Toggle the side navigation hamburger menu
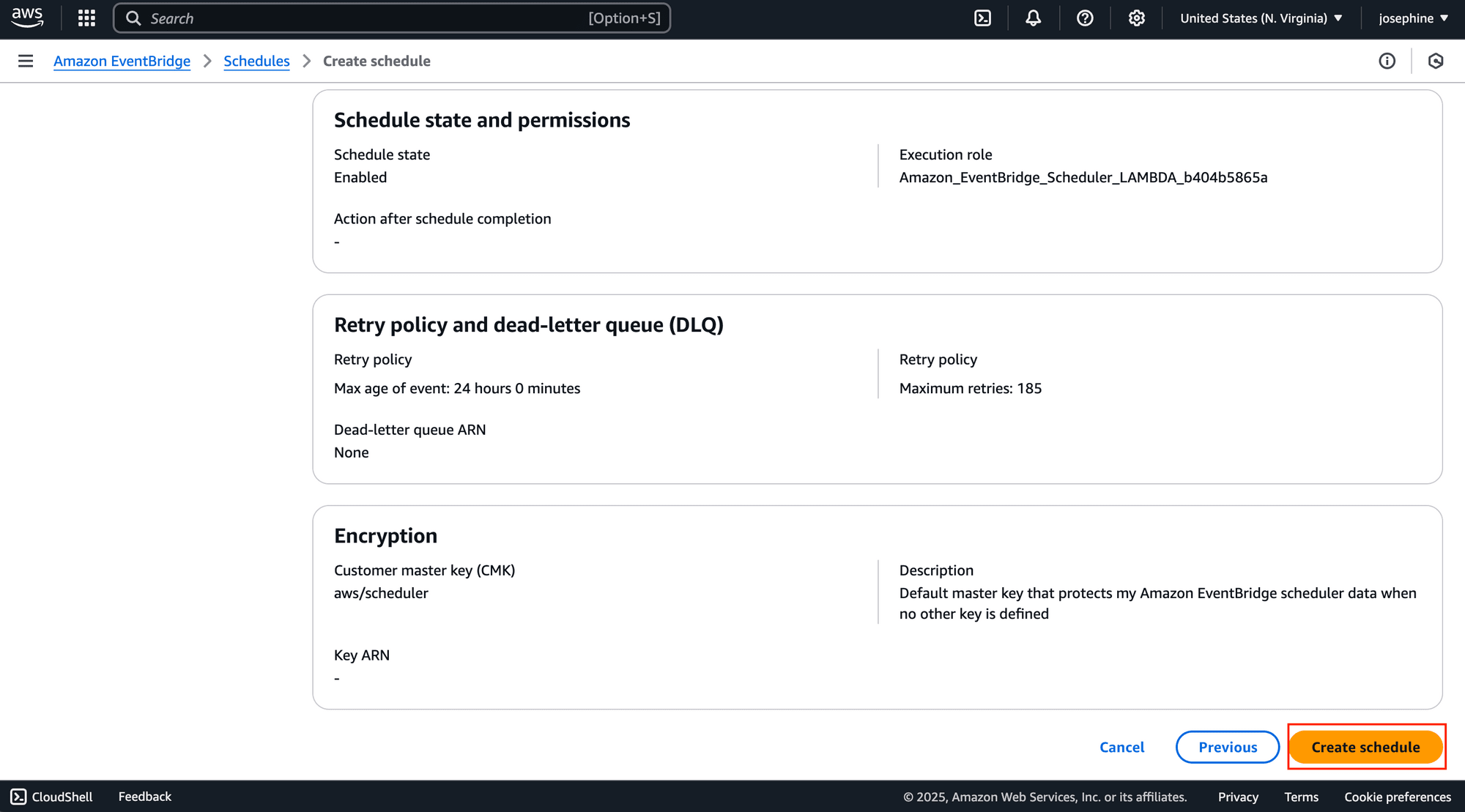The width and height of the screenshot is (1465, 812). (x=26, y=61)
